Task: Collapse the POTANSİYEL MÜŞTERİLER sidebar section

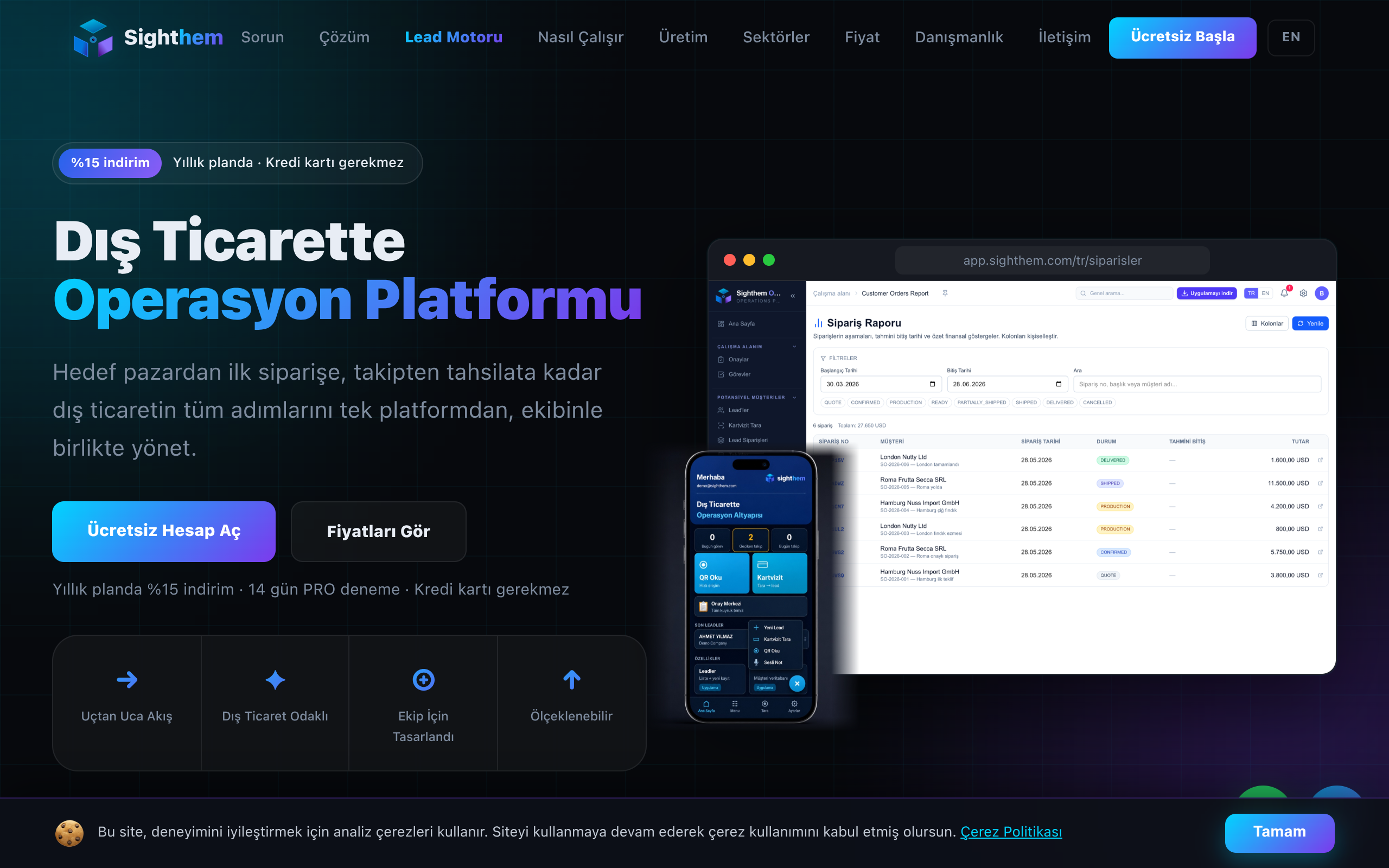Action: click(794, 397)
